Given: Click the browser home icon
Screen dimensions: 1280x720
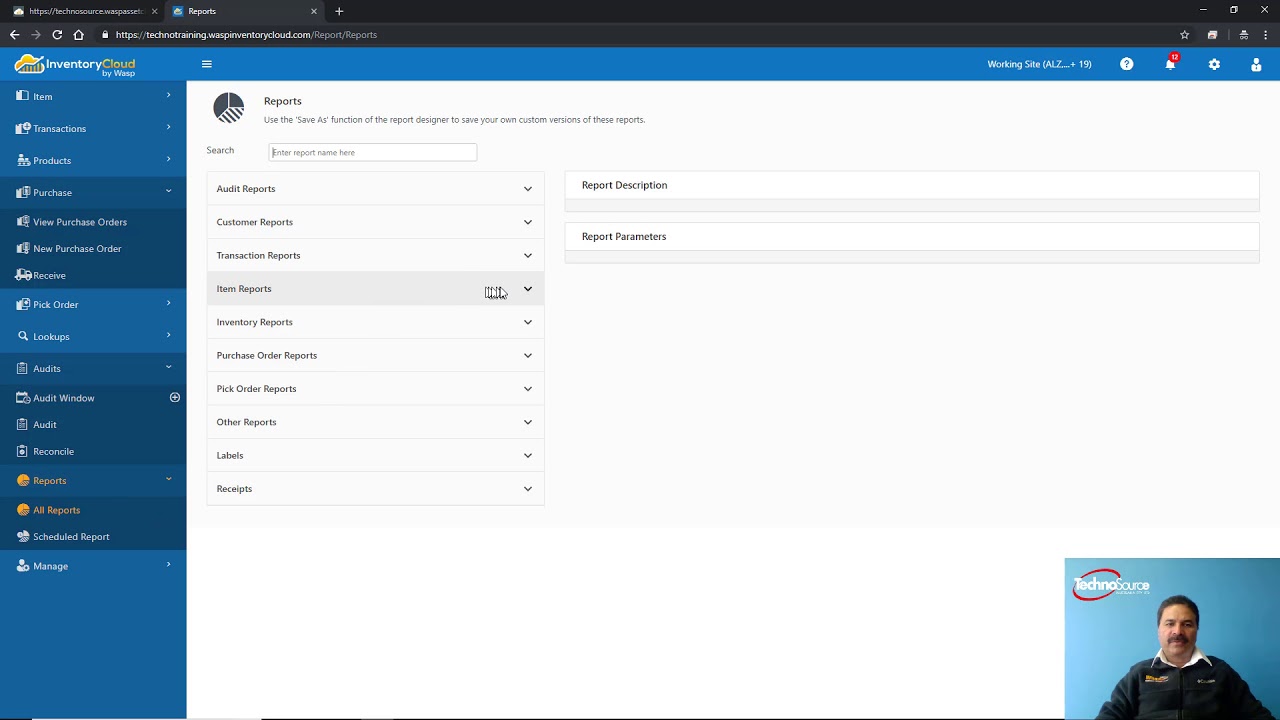Looking at the screenshot, I should tap(79, 34).
